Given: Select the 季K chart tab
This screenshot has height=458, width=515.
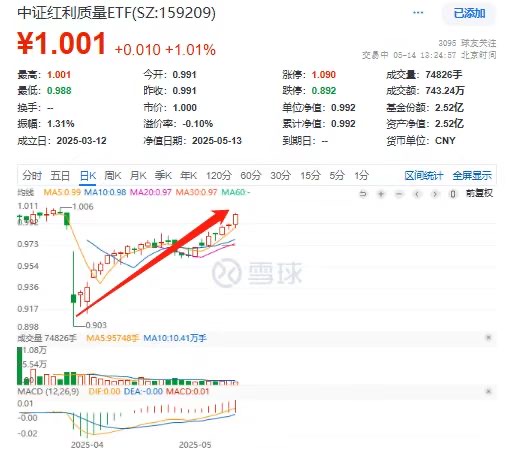Looking at the screenshot, I should [x=163, y=175].
